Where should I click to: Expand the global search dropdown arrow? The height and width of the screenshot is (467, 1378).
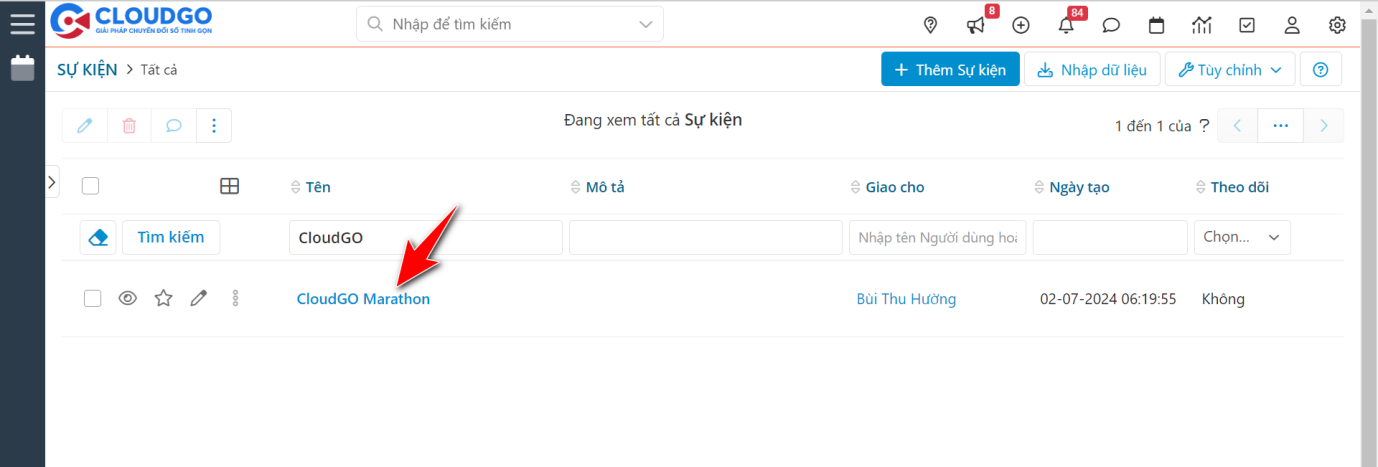tap(645, 24)
